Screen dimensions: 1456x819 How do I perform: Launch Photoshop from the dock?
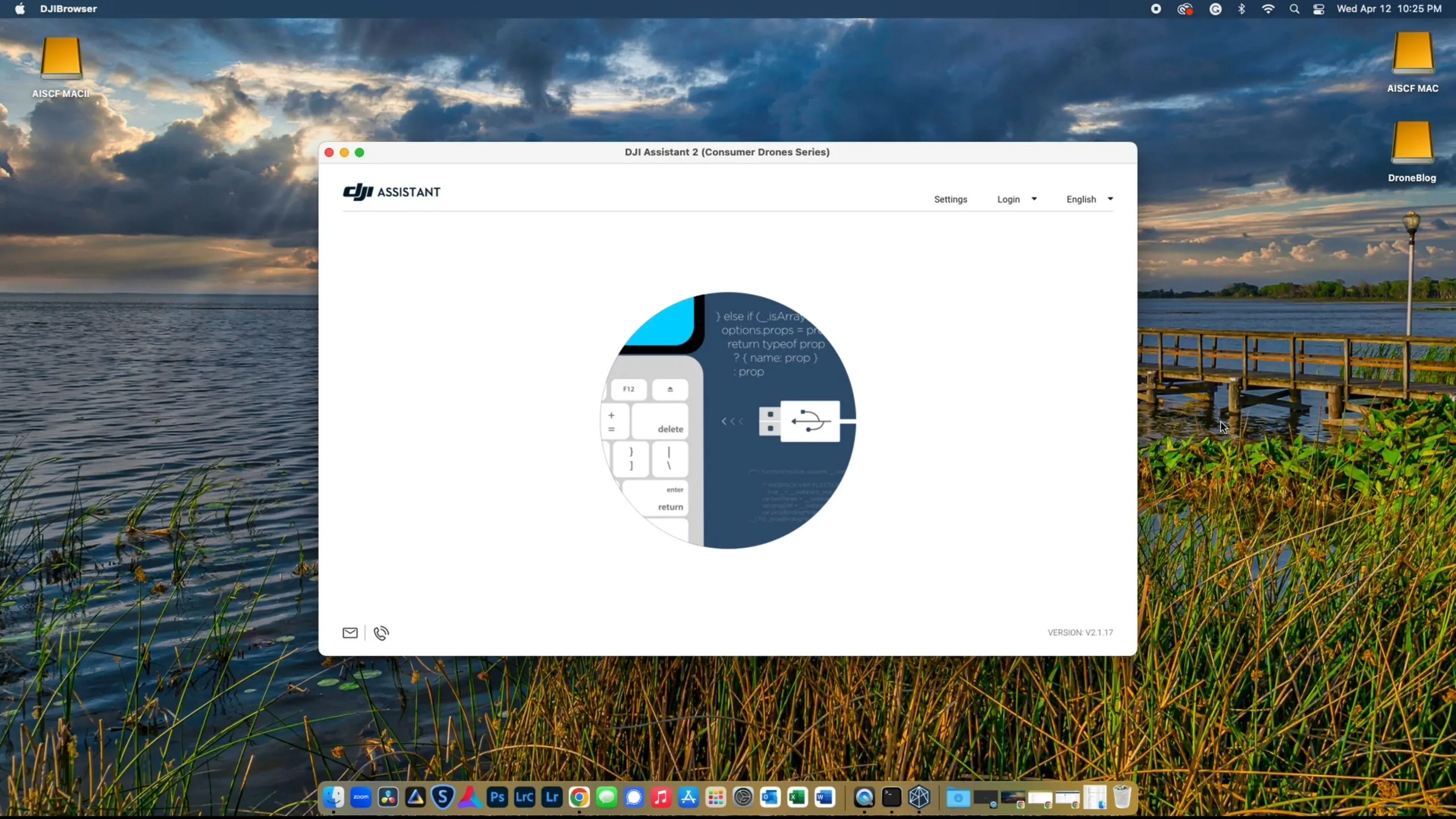pyautogui.click(x=497, y=797)
